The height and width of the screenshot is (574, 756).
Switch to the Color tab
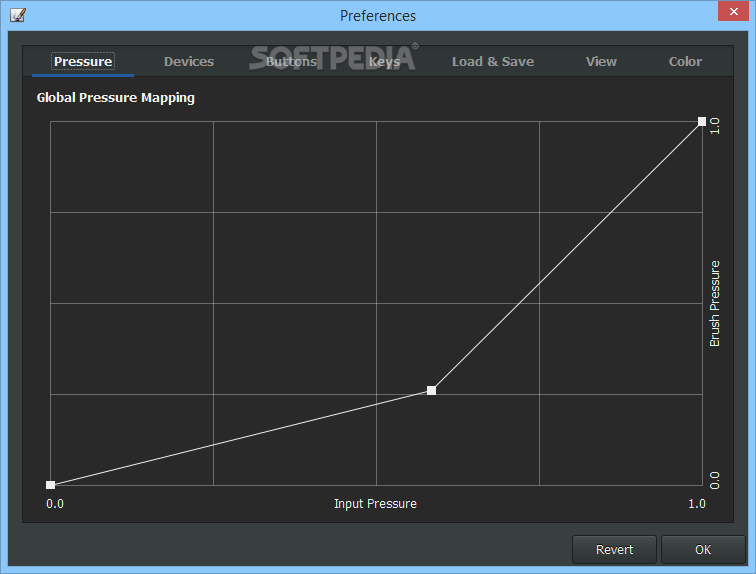click(685, 62)
